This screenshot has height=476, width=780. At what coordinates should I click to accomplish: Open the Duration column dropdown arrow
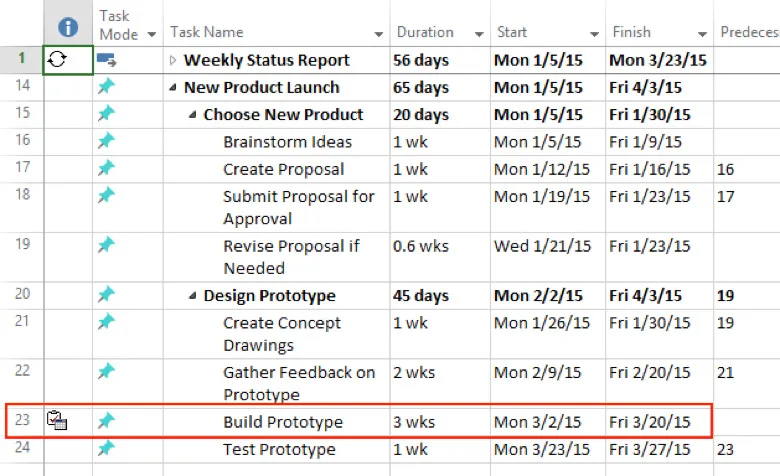479,34
